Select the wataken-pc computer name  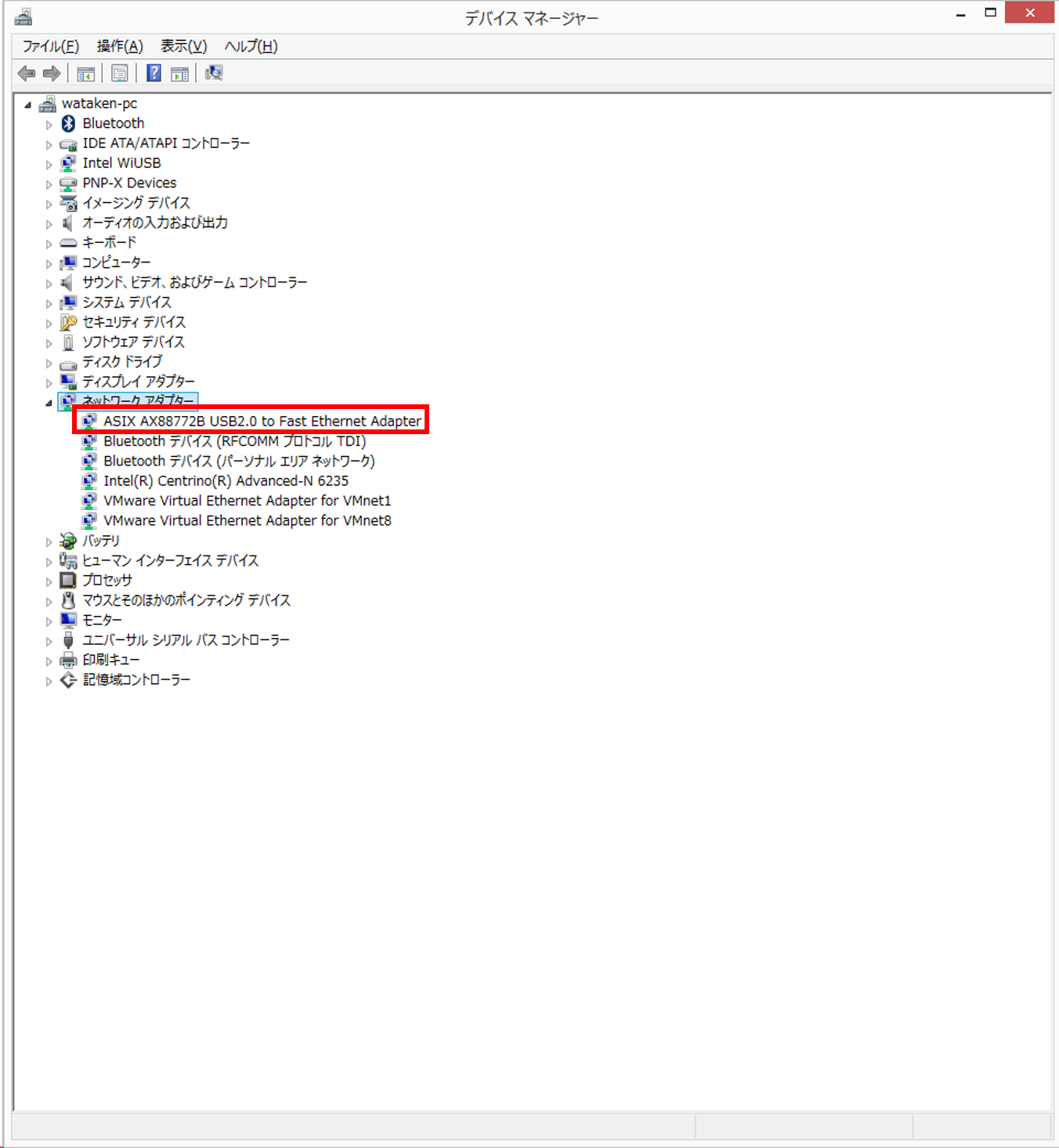[x=99, y=103]
